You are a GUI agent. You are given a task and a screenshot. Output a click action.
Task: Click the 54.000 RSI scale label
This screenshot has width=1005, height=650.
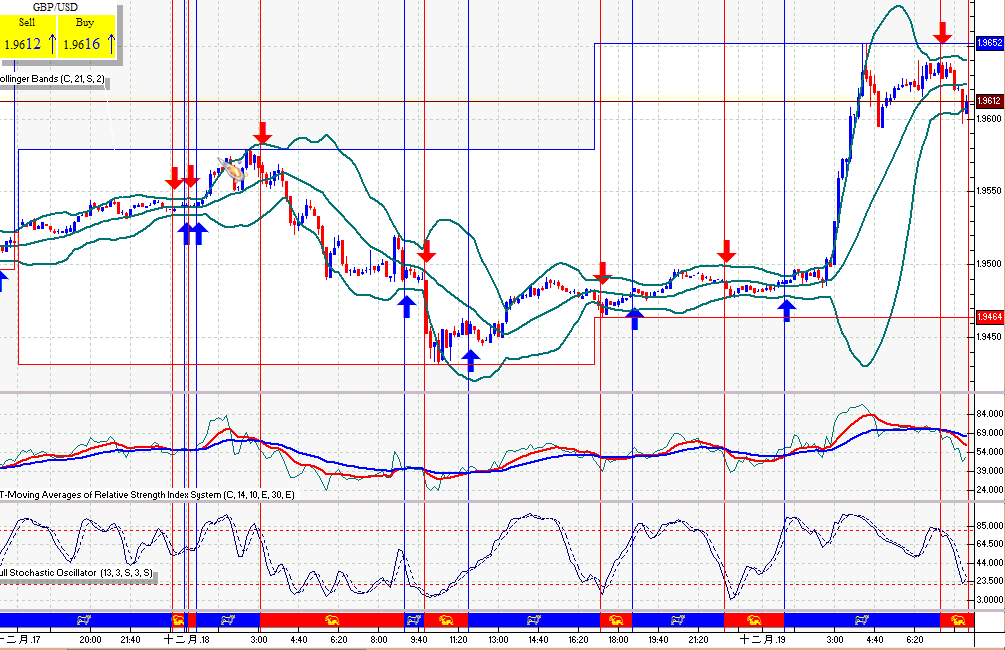990,452
